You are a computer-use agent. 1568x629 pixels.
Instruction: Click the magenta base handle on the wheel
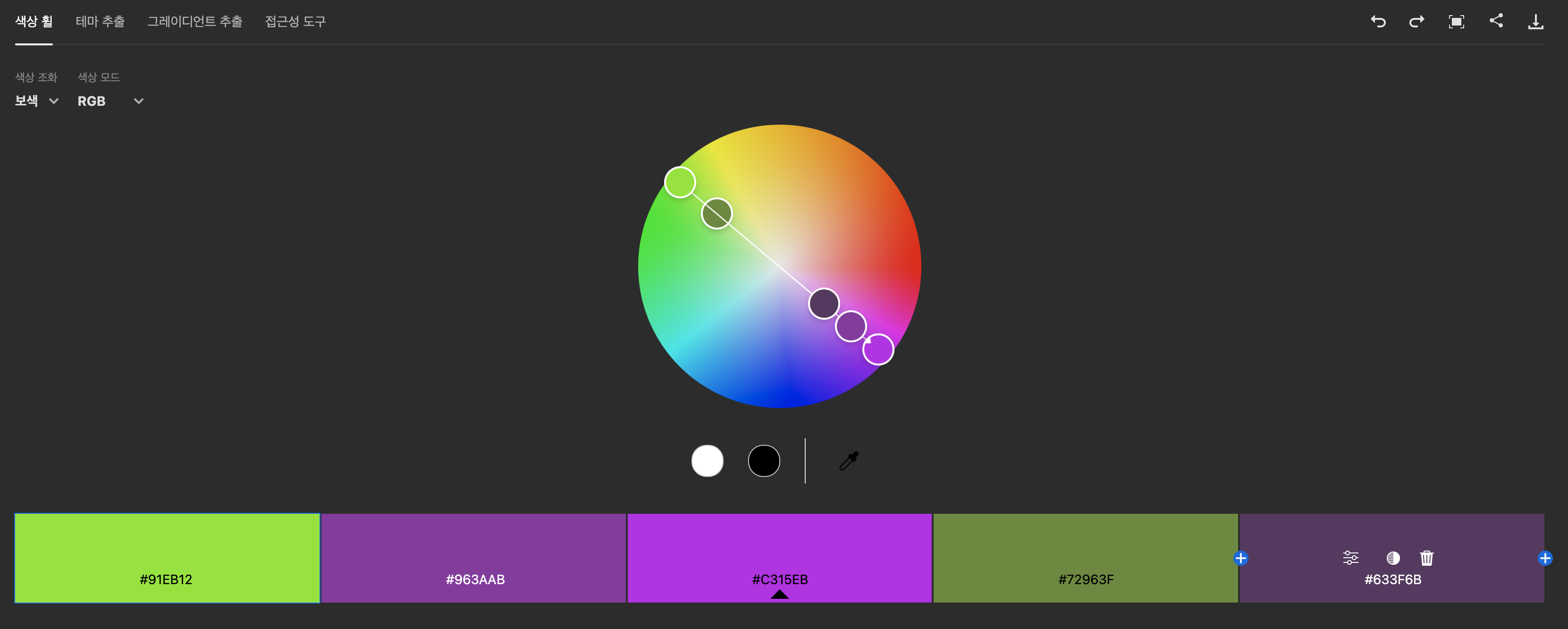click(x=878, y=349)
